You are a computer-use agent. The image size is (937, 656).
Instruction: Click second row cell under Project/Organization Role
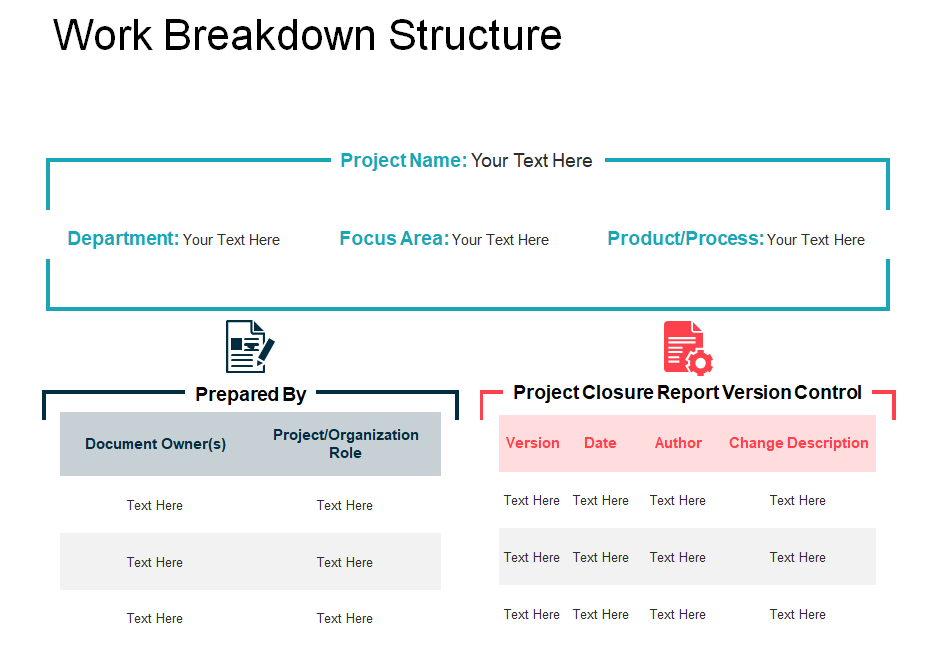pyautogui.click(x=345, y=562)
